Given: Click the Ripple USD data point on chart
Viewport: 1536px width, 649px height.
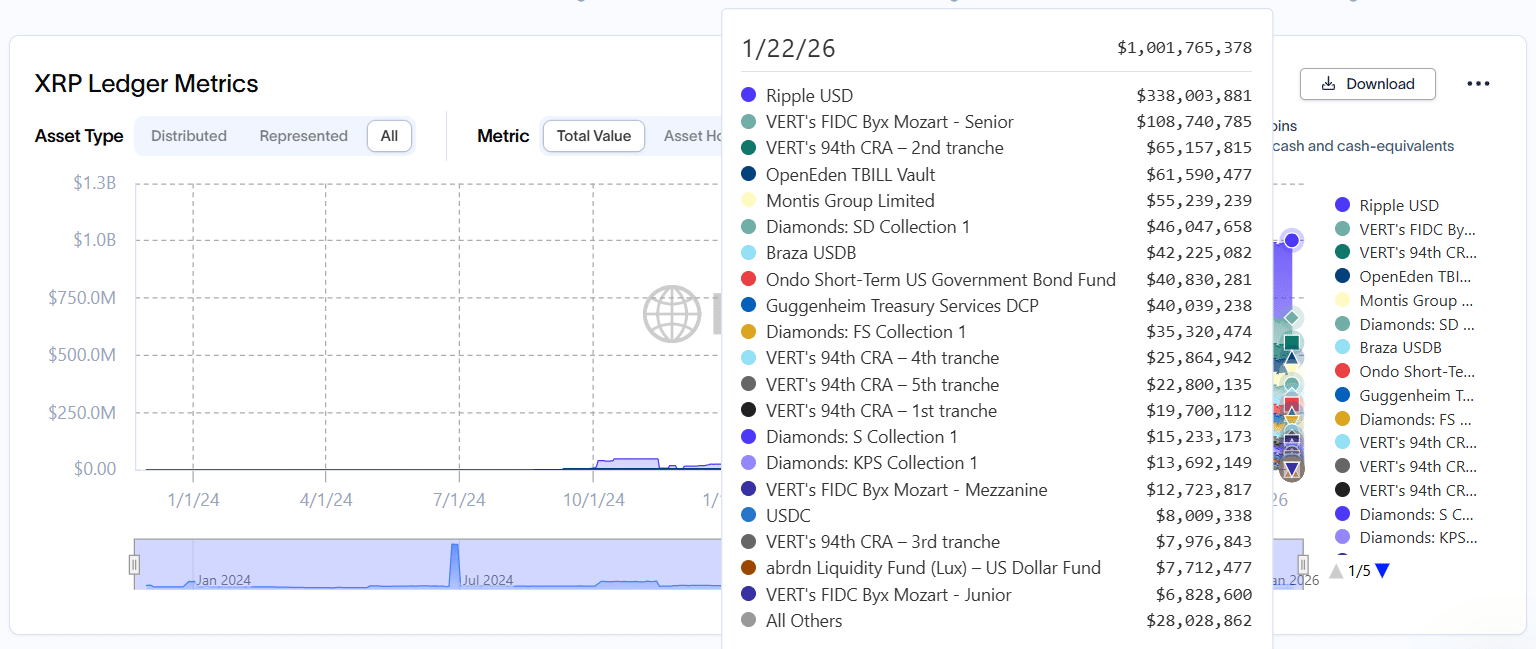Looking at the screenshot, I should (1292, 240).
